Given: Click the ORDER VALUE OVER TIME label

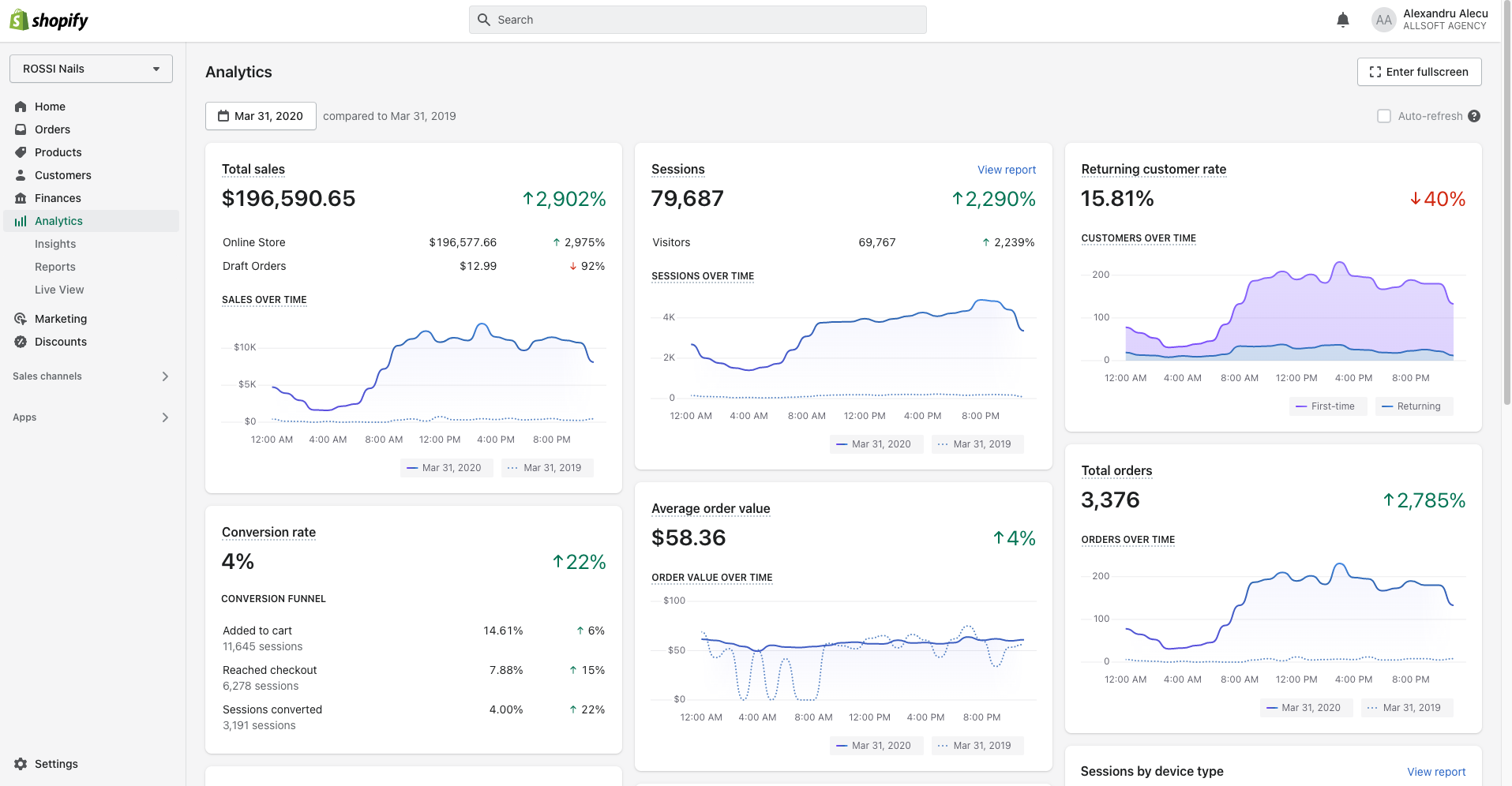Looking at the screenshot, I should coord(712,578).
